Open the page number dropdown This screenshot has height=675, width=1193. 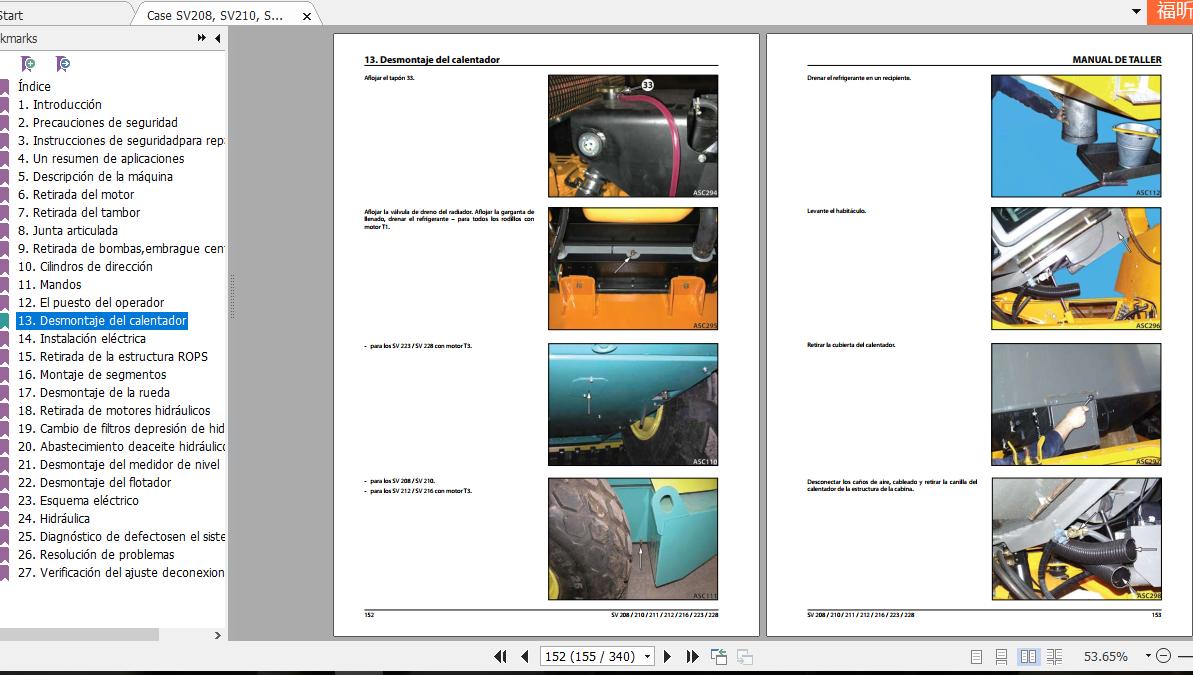tap(648, 657)
